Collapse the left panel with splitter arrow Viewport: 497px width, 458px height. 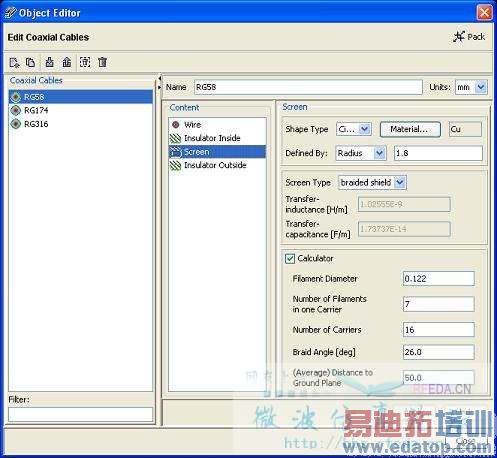click(160, 79)
